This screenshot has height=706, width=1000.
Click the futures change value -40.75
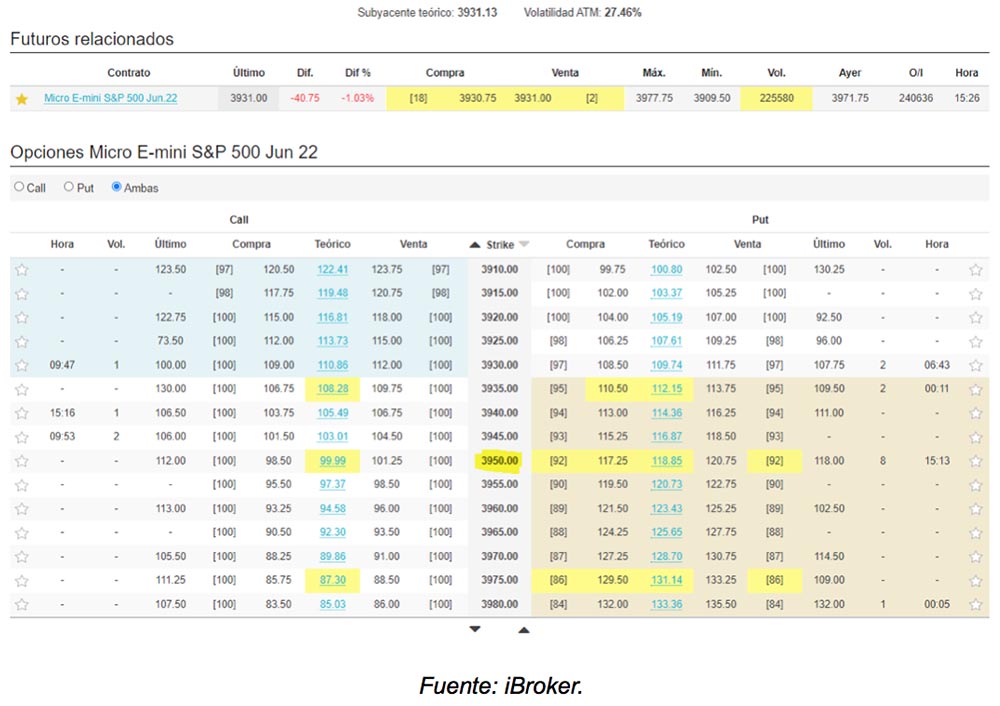[305, 98]
